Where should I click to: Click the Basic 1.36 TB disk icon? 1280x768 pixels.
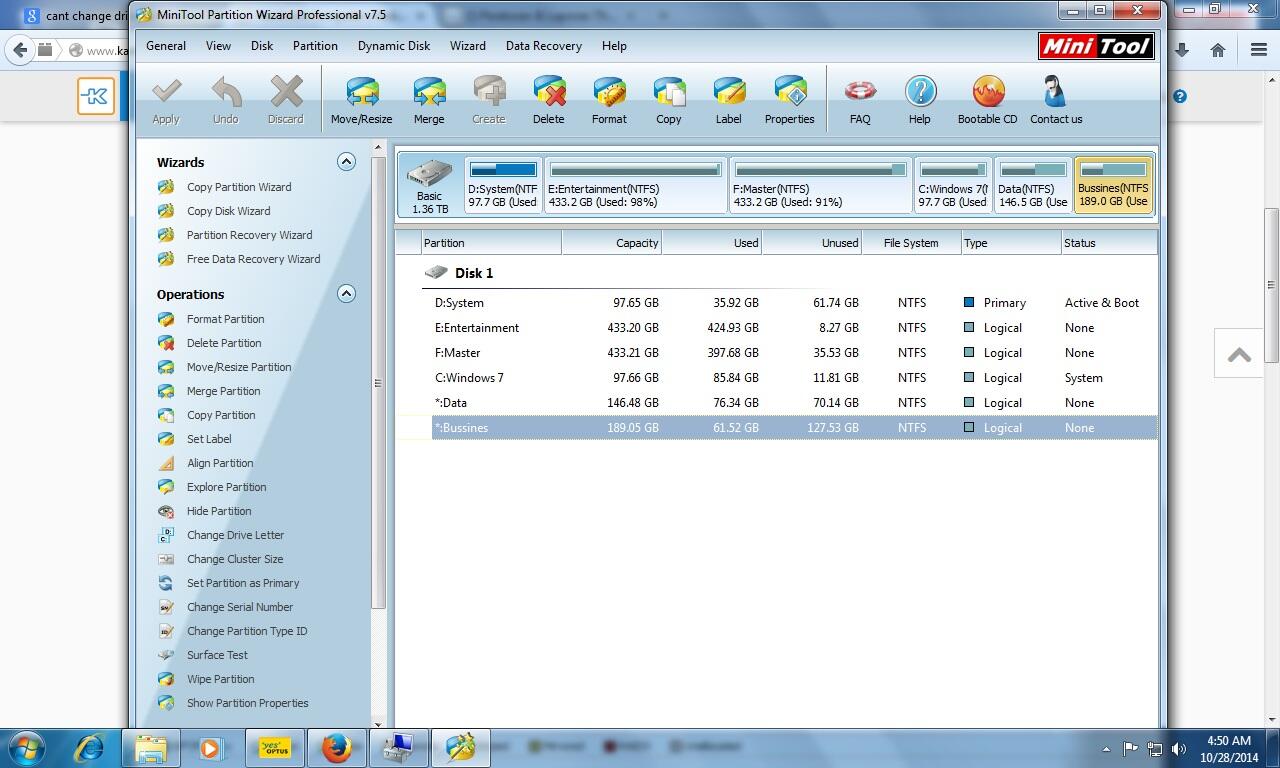(430, 186)
